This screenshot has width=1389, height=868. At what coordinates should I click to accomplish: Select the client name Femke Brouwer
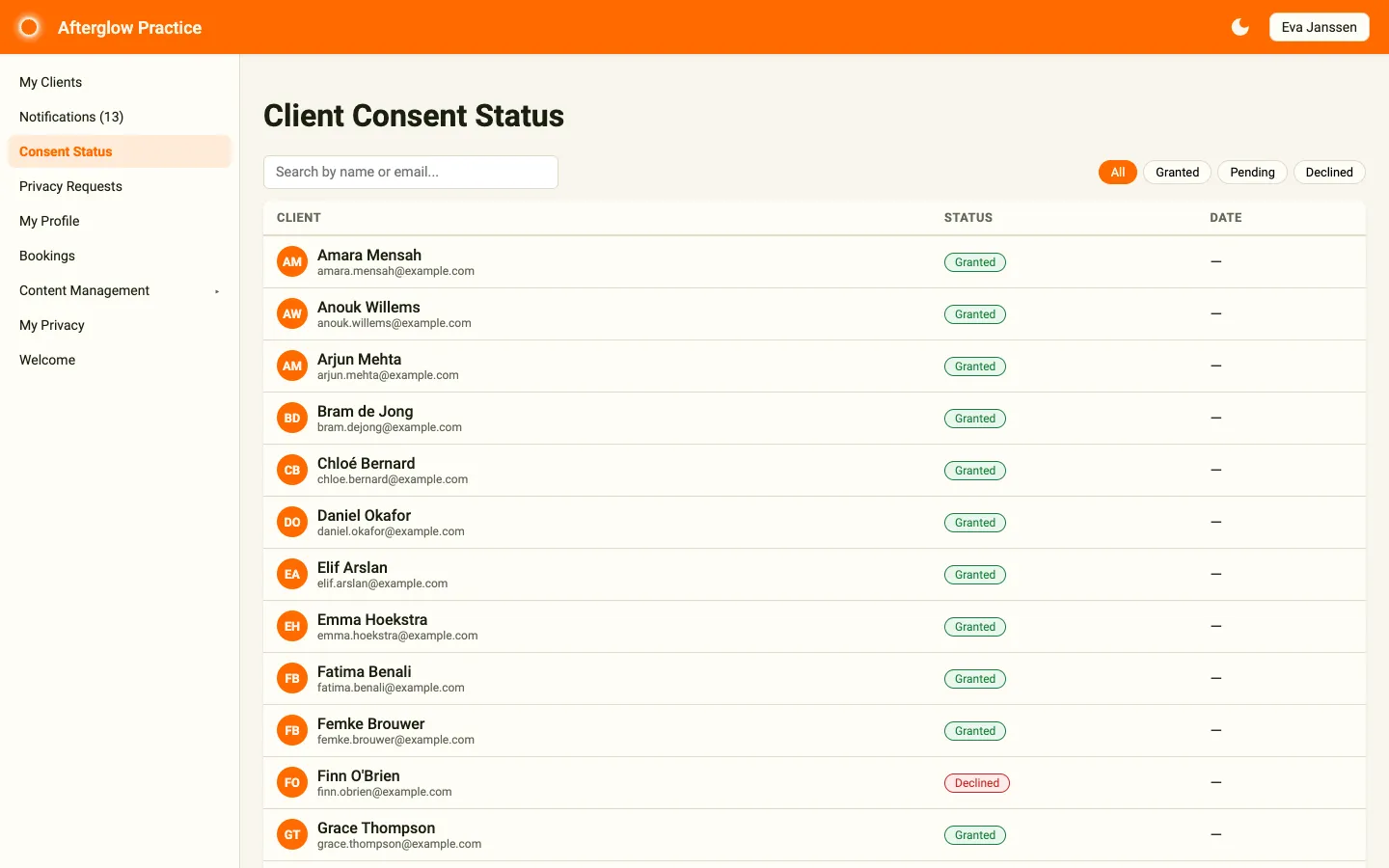click(x=370, y=723)
